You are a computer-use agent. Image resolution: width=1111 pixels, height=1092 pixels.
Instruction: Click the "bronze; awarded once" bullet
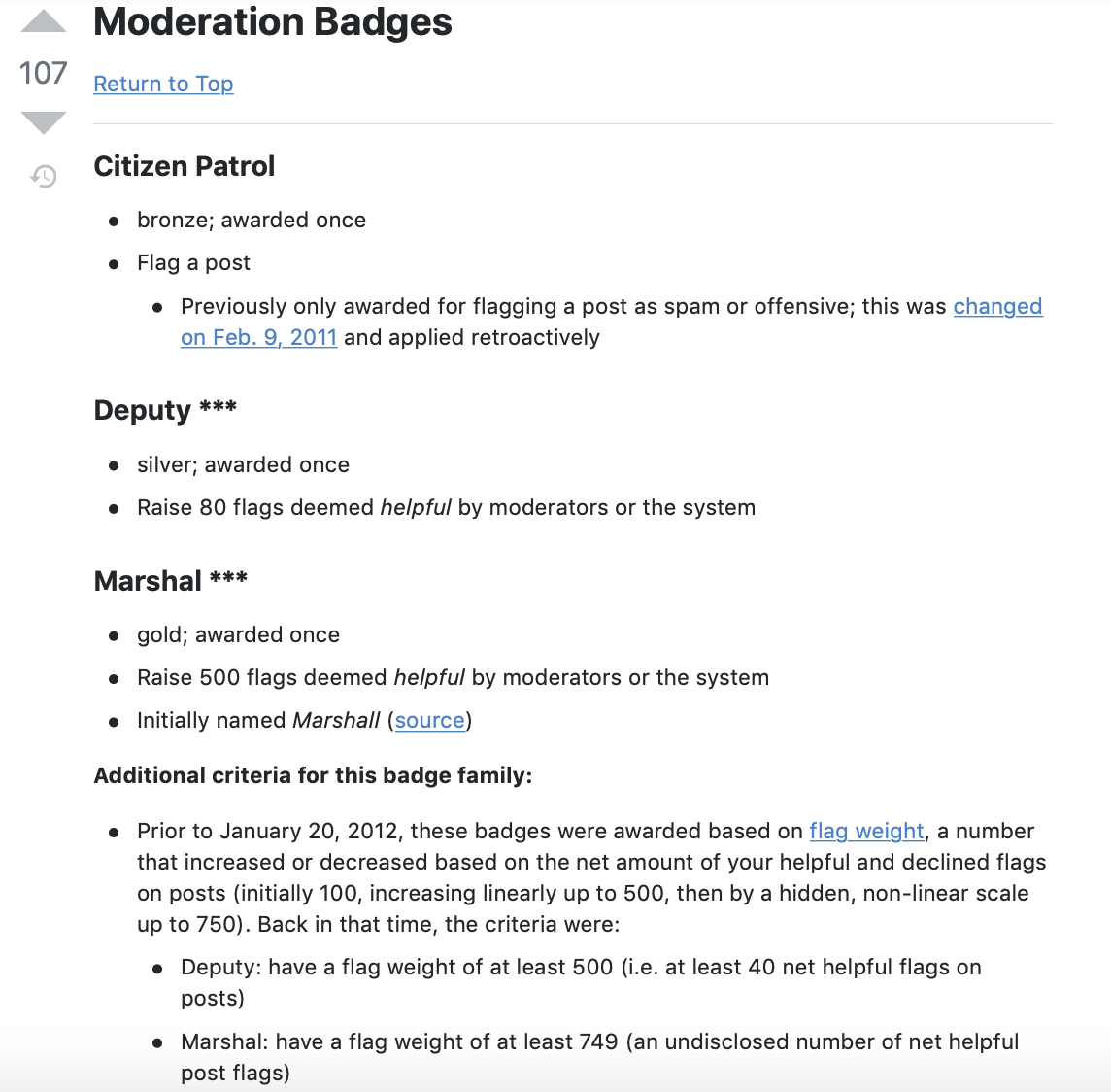coord(252,221)
